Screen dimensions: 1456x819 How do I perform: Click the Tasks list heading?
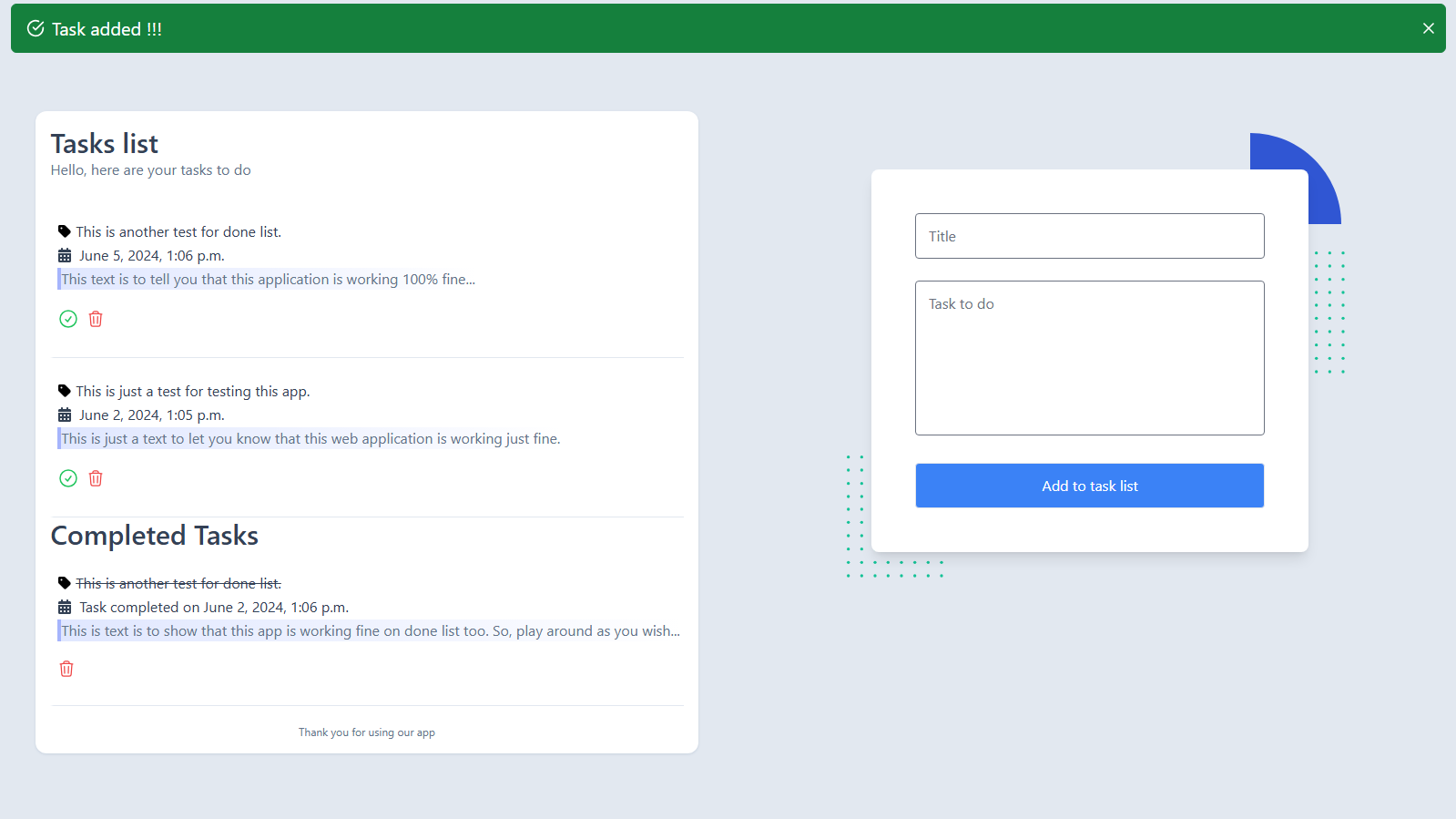tap(105, 144)
